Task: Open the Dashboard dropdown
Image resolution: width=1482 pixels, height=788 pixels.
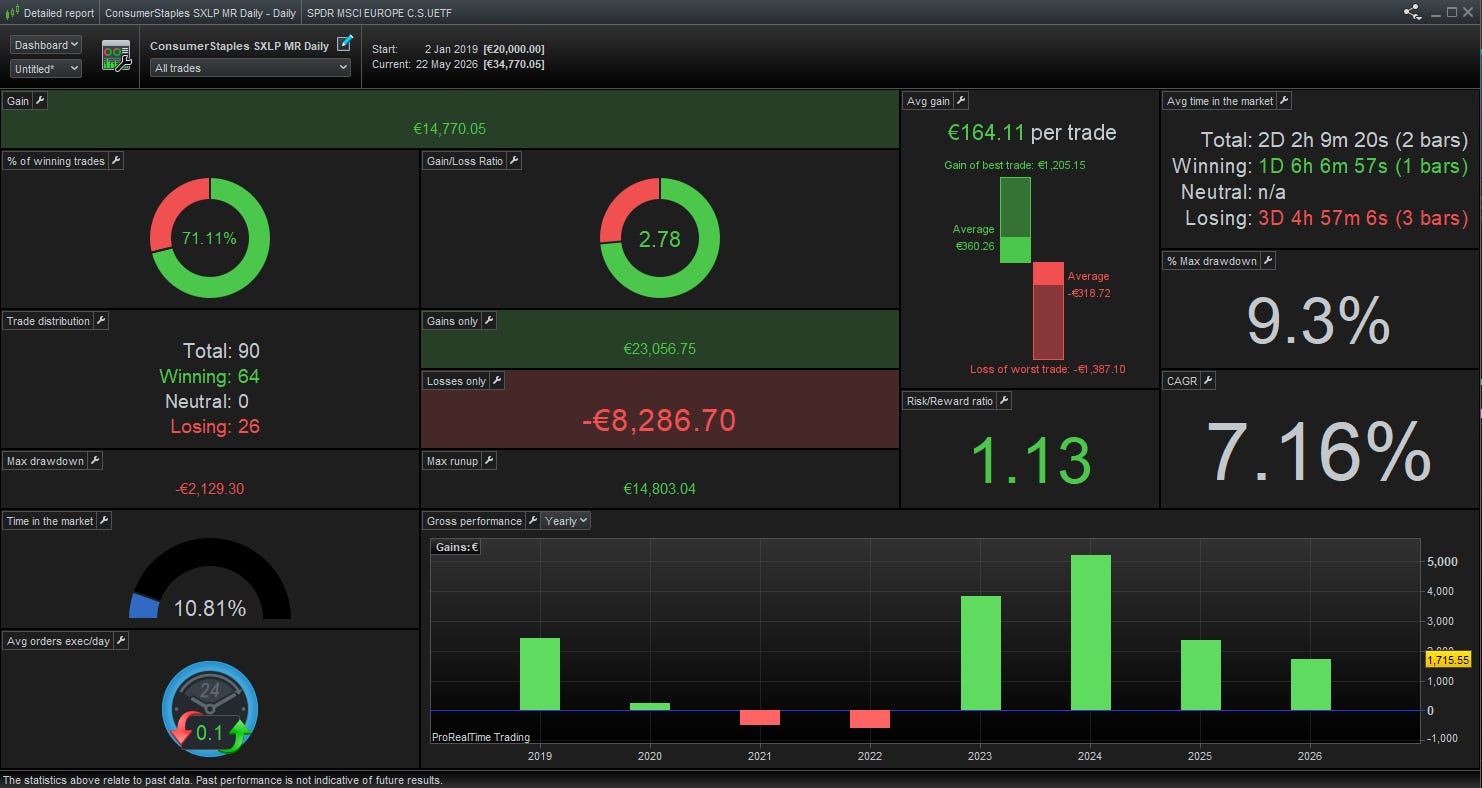Action: [x=46, y=45]
